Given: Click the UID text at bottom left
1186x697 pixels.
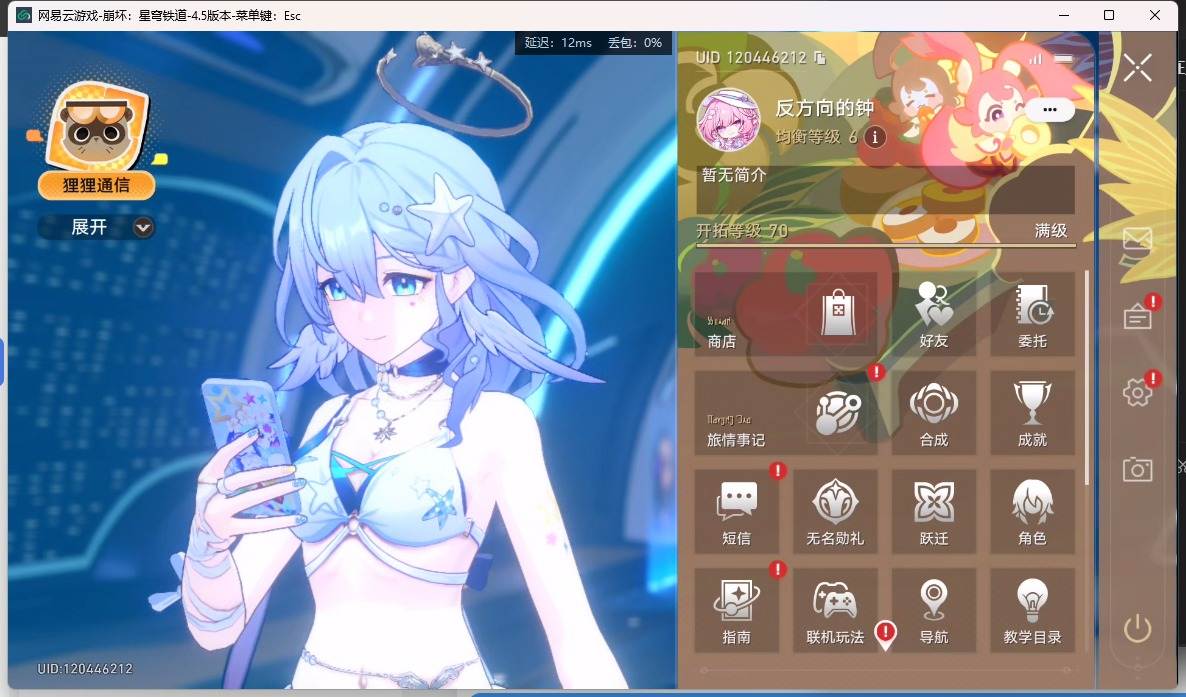Looking at the screenshot, I should coord(85,669).
